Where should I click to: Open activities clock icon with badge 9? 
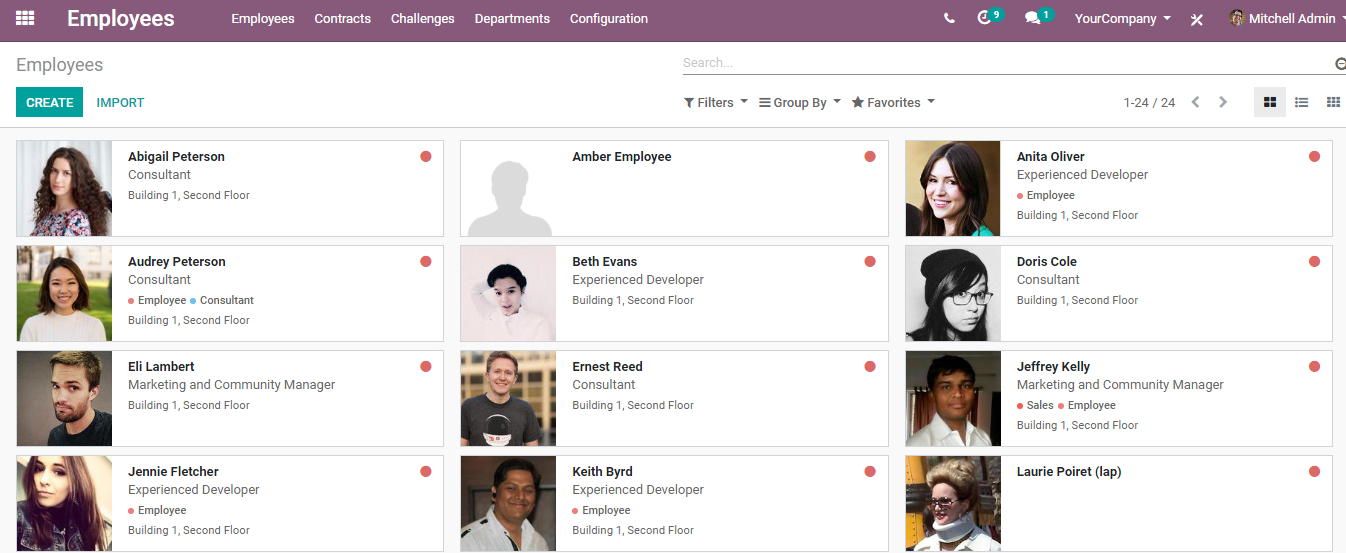pos(989,17)
